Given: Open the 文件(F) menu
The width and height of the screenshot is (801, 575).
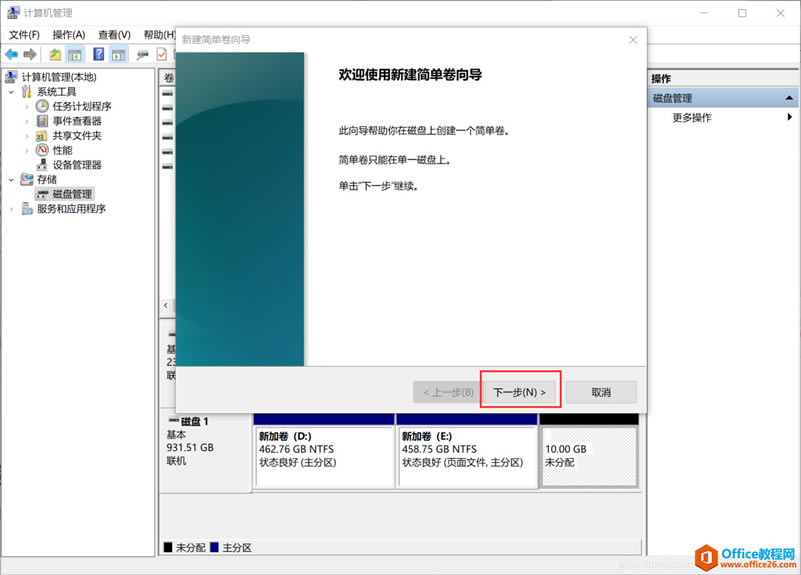Looking at the screenshot, I should [x=24, y=35].
